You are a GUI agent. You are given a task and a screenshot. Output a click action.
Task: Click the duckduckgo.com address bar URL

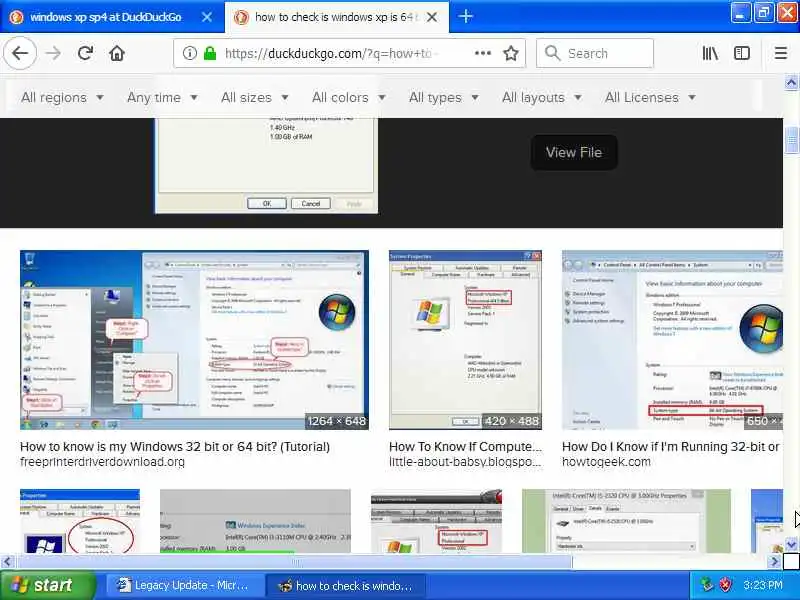pos(332,53)
